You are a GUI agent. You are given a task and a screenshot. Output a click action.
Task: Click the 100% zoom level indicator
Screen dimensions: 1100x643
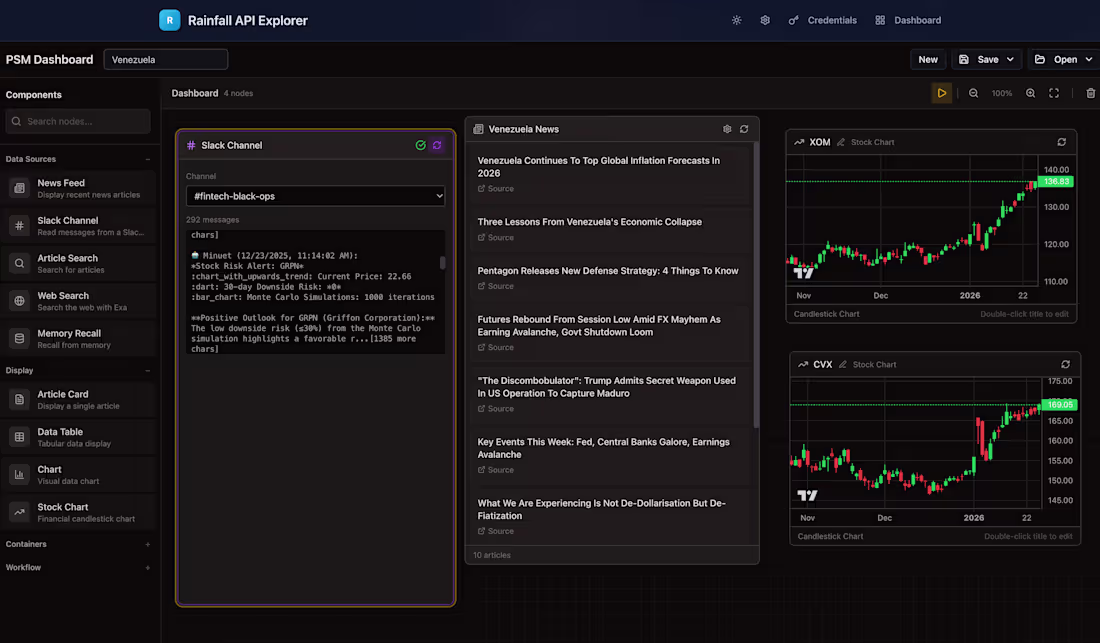(x=1002, y=93)
